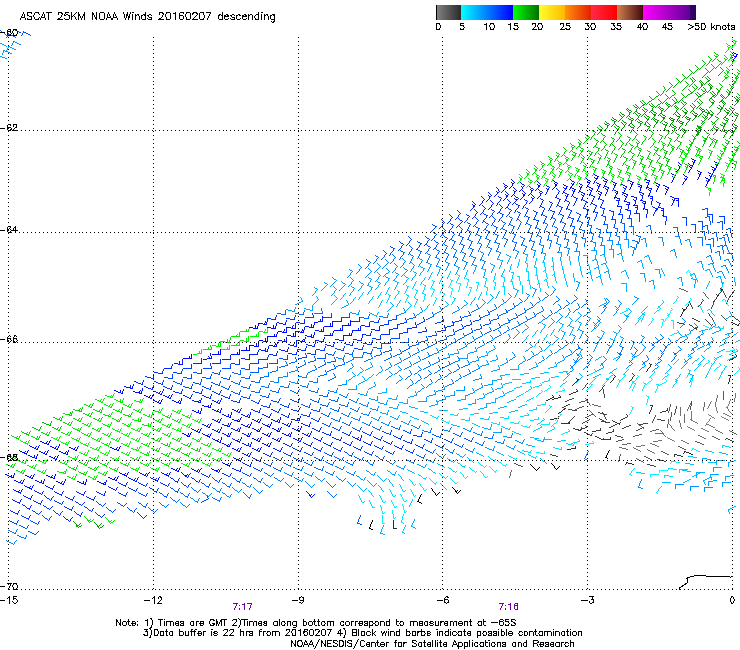Click the -62 latitude axis label
This screenshot has height=650, width=740.
point(10,127)
